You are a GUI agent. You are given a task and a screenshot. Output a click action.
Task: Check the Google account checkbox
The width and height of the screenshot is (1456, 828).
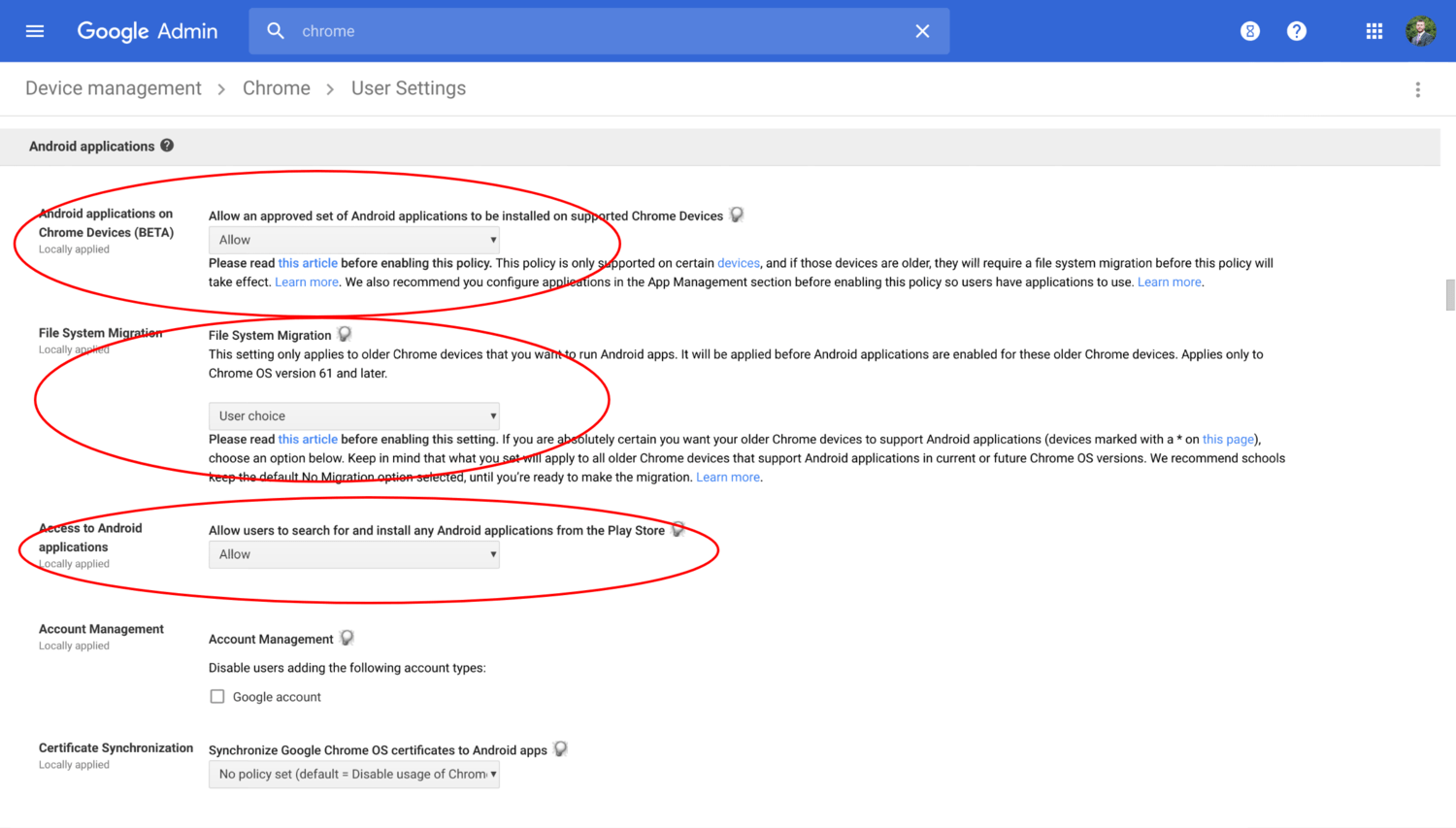tap(217, 696)
